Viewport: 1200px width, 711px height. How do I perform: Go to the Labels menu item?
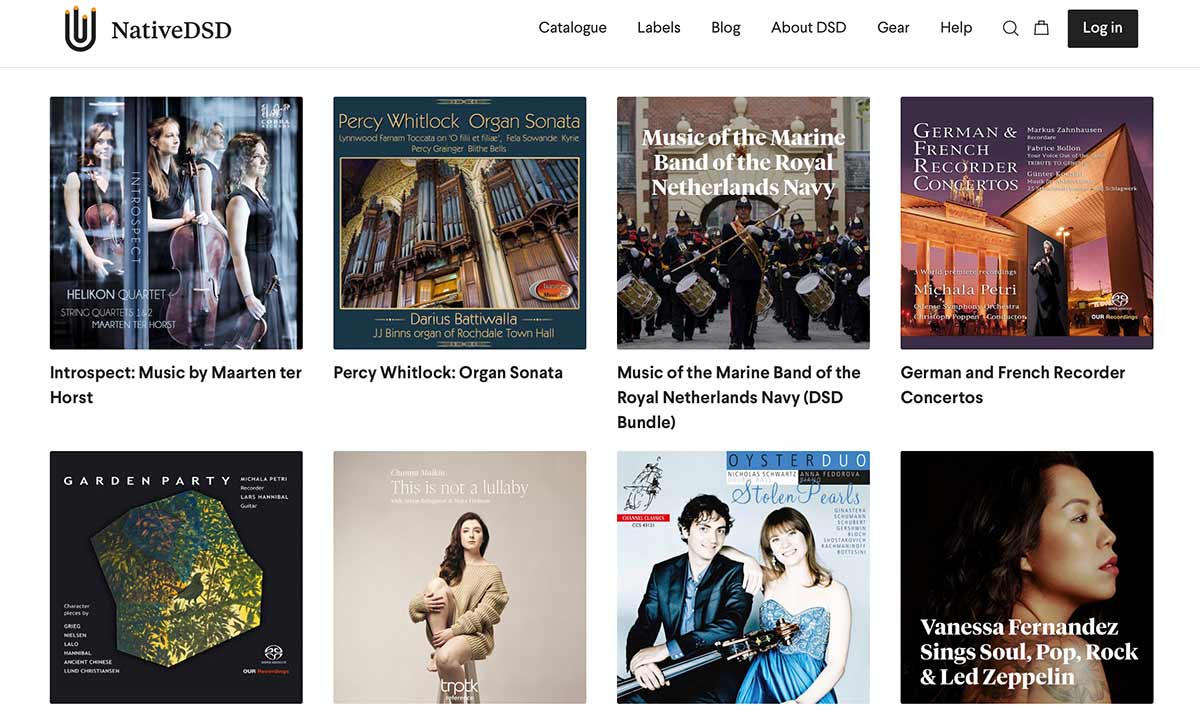click(x=658, y=28)
